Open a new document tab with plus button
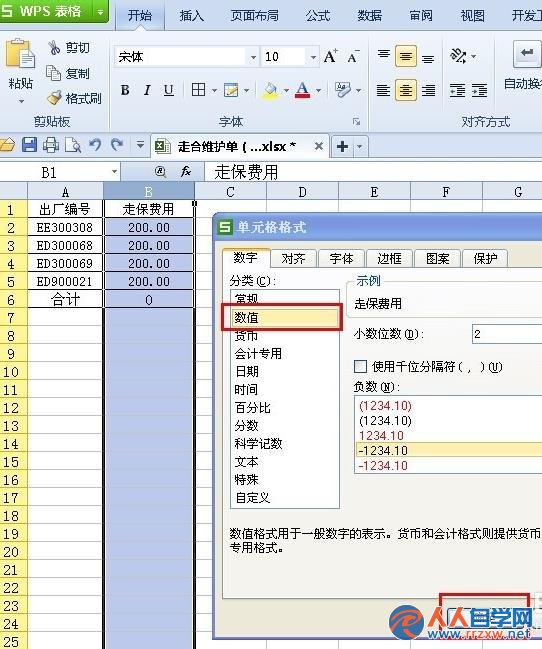Viewport: 542px width, 649px height. (342, 146)
